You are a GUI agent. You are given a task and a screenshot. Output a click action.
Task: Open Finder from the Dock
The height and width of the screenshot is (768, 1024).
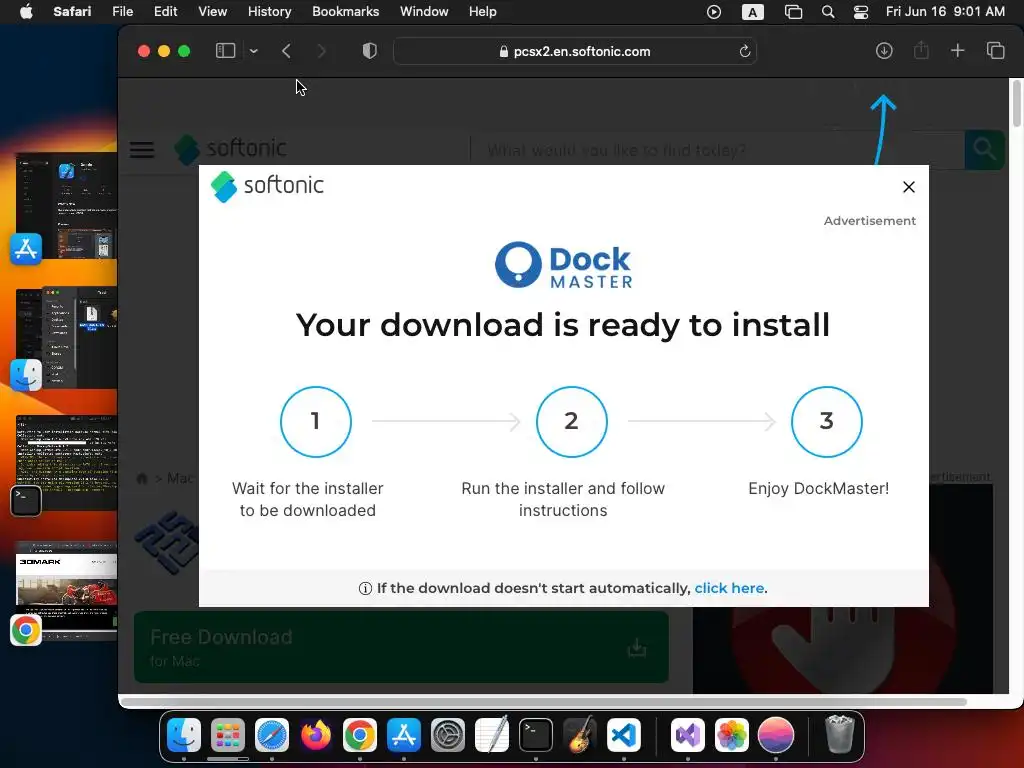[184, 735]
